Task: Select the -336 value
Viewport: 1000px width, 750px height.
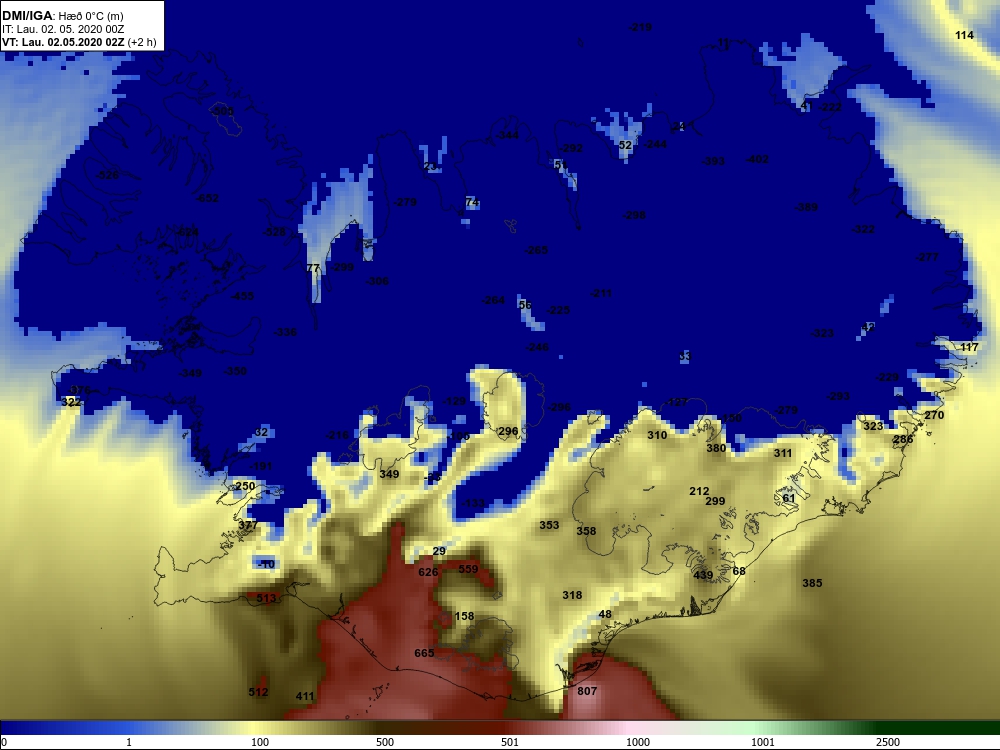Action: pos(285,332)
